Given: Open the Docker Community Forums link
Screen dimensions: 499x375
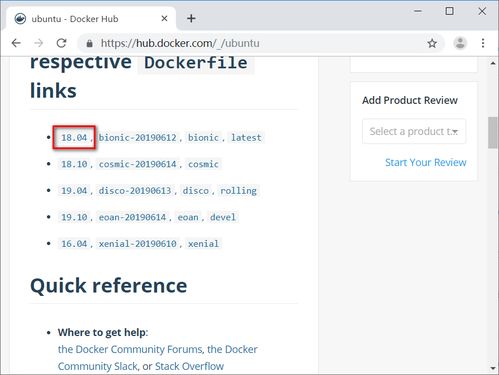Looking at the screenshot, I should (130, 349).
